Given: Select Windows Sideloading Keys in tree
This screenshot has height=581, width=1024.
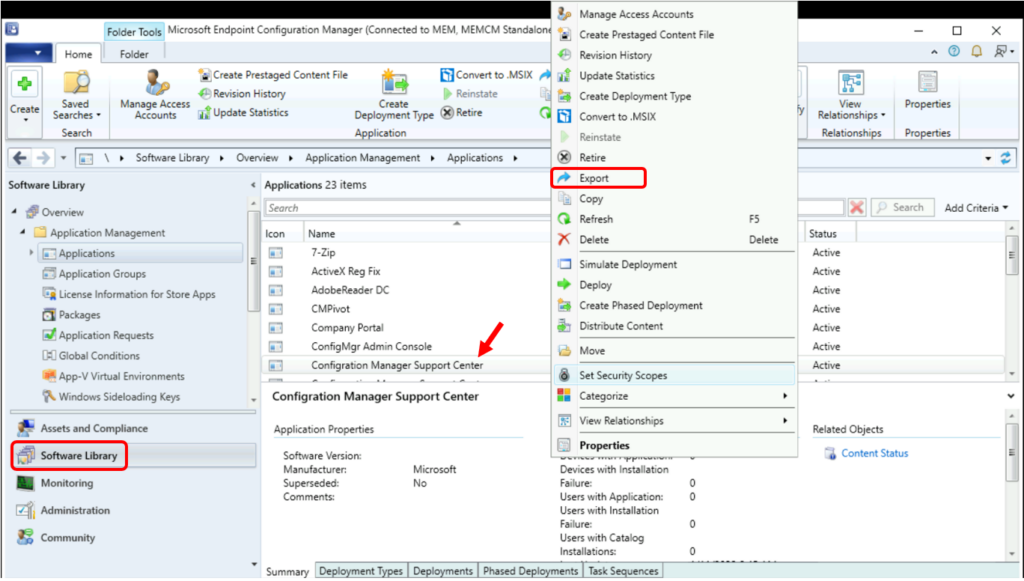Looking at the screenshot, I should click(x=119, y=397).
